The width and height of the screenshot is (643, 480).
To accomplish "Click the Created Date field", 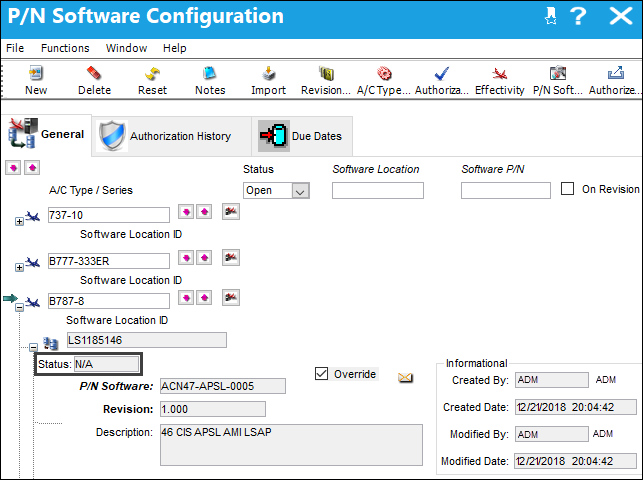I will [x=576, y=407].
